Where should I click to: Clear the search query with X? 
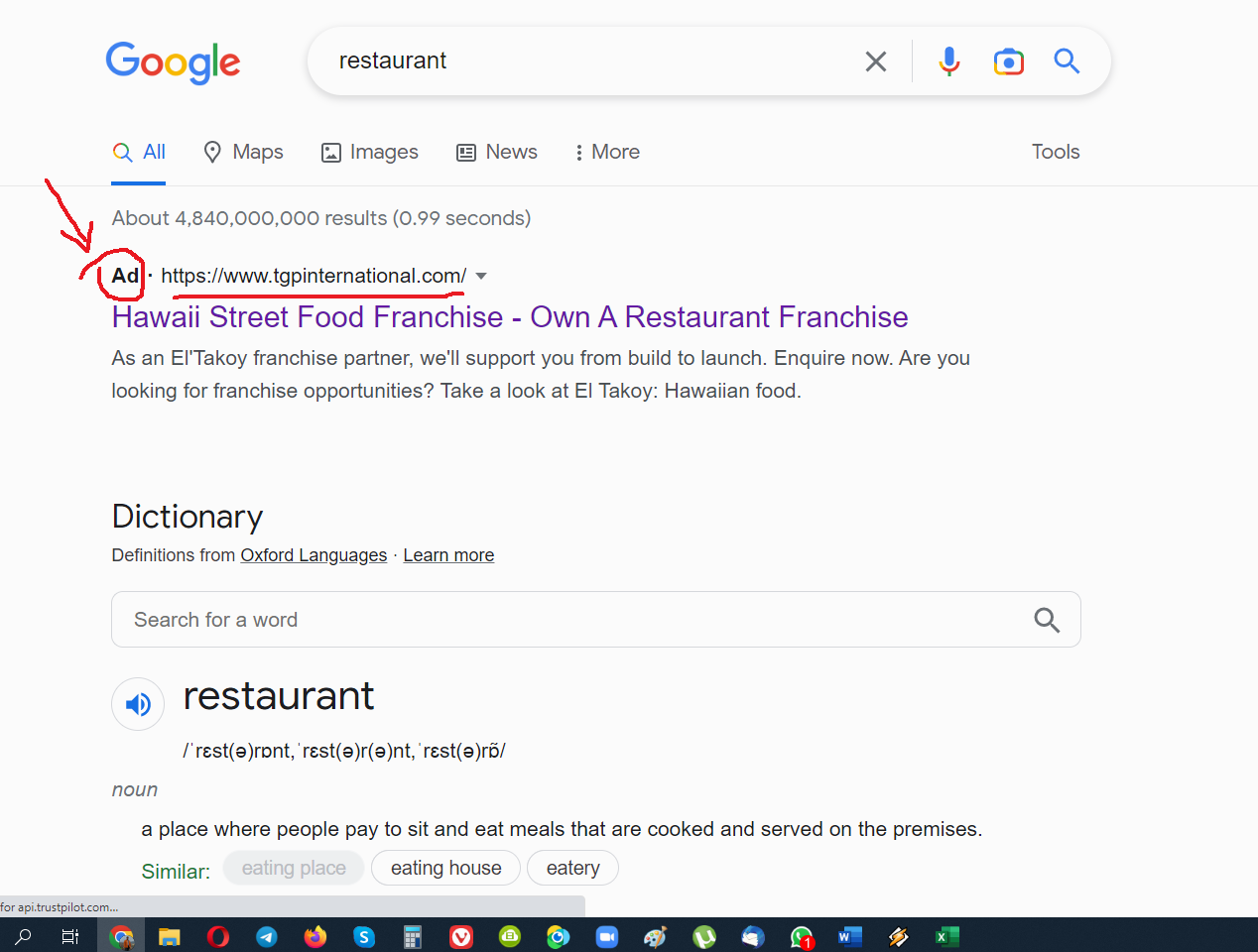pos(875,61)
